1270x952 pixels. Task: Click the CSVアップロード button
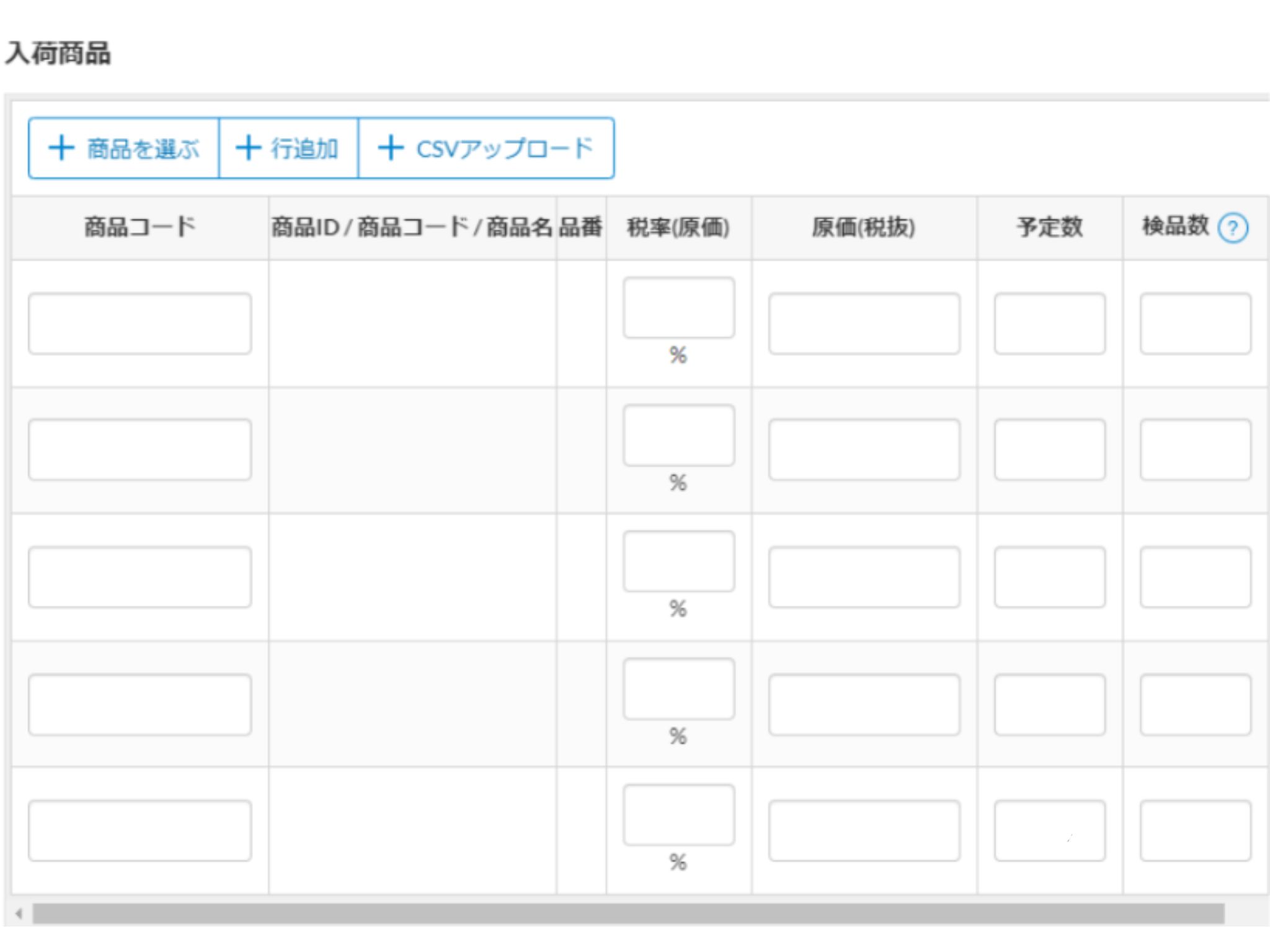(486, 148)
